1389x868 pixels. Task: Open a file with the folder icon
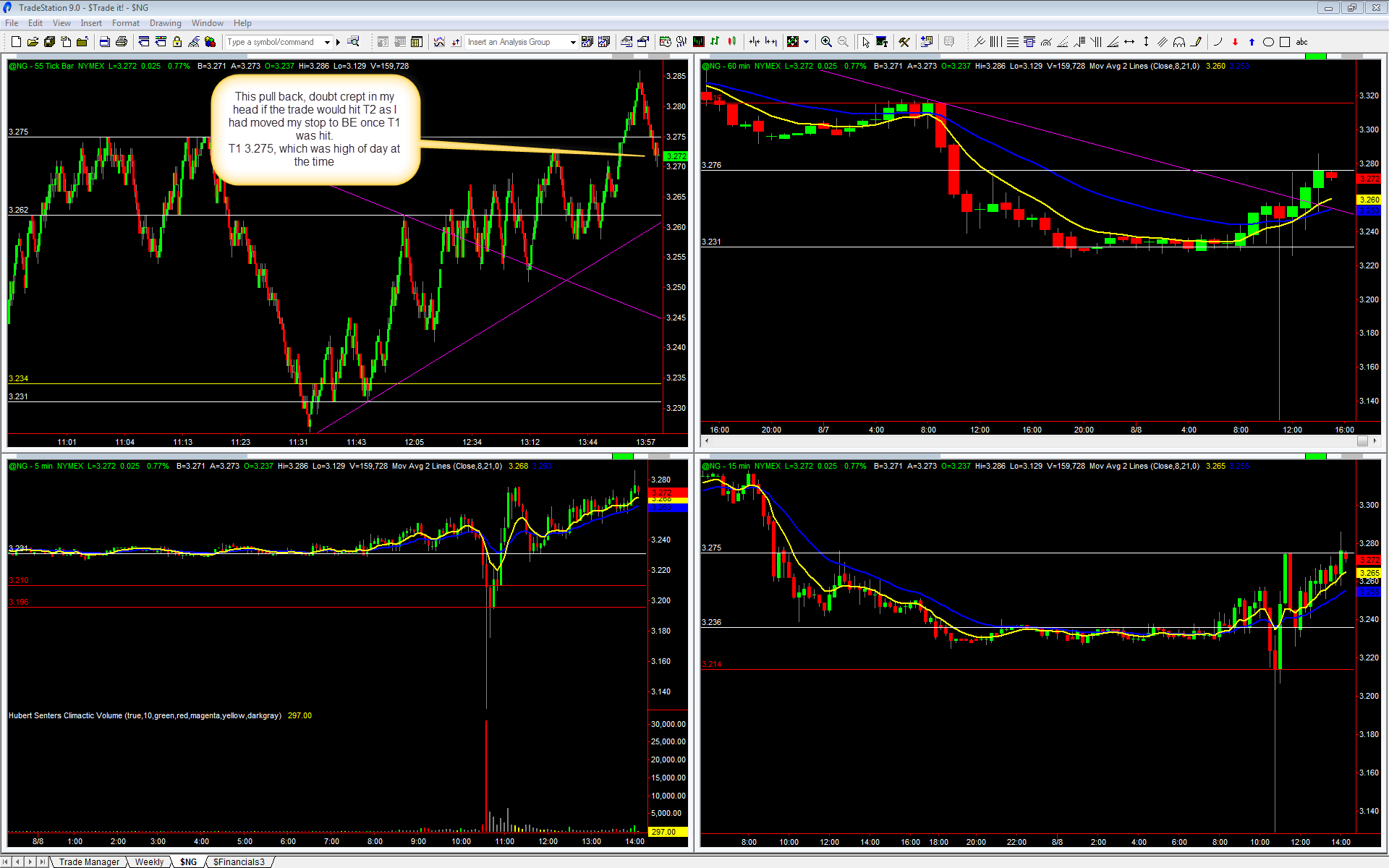pos(33,42)
